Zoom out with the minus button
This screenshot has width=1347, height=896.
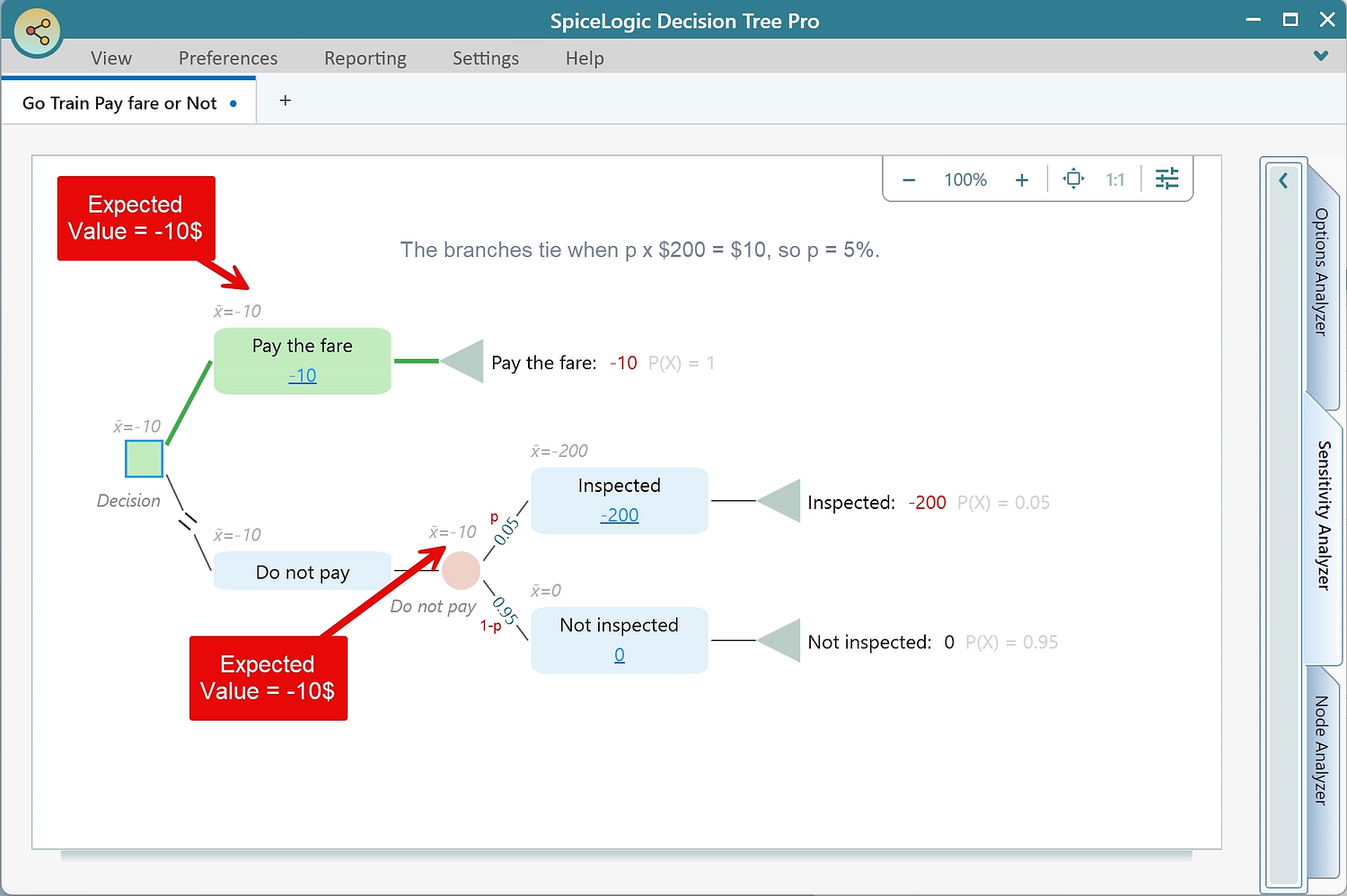pyautogui.click(x=909, y=180)
